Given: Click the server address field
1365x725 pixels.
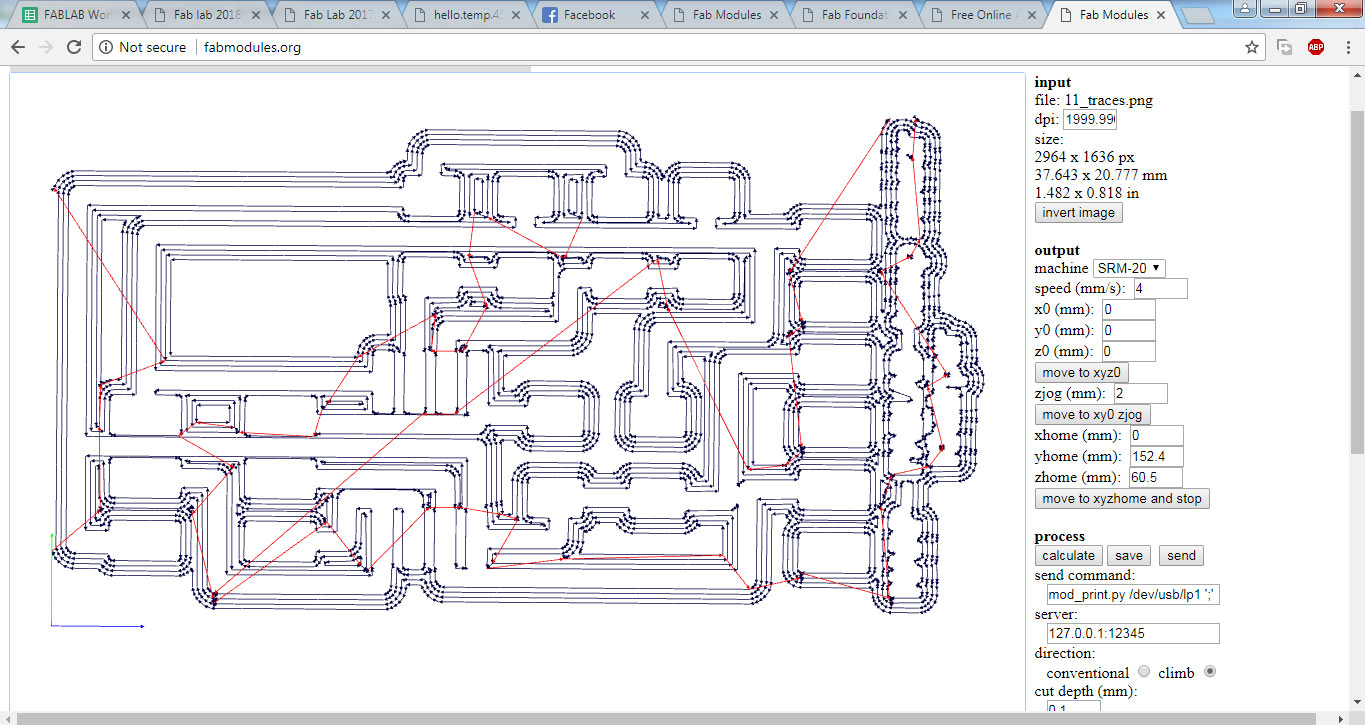Looking at the screenshot, I should 1133,634.
